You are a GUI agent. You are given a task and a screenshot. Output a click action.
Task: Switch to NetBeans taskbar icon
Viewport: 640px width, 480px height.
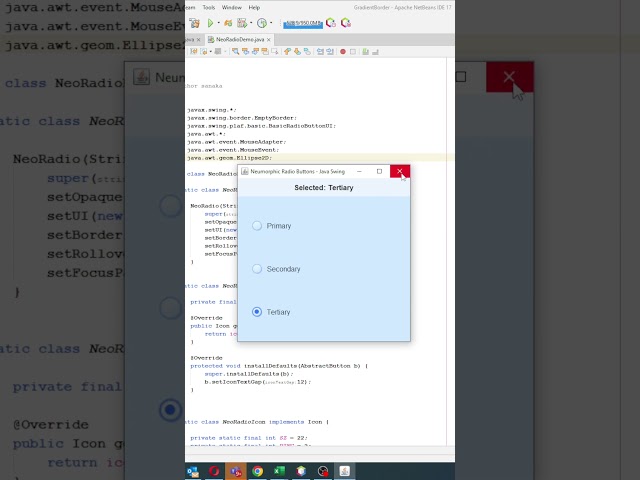(x=301, y=471)
